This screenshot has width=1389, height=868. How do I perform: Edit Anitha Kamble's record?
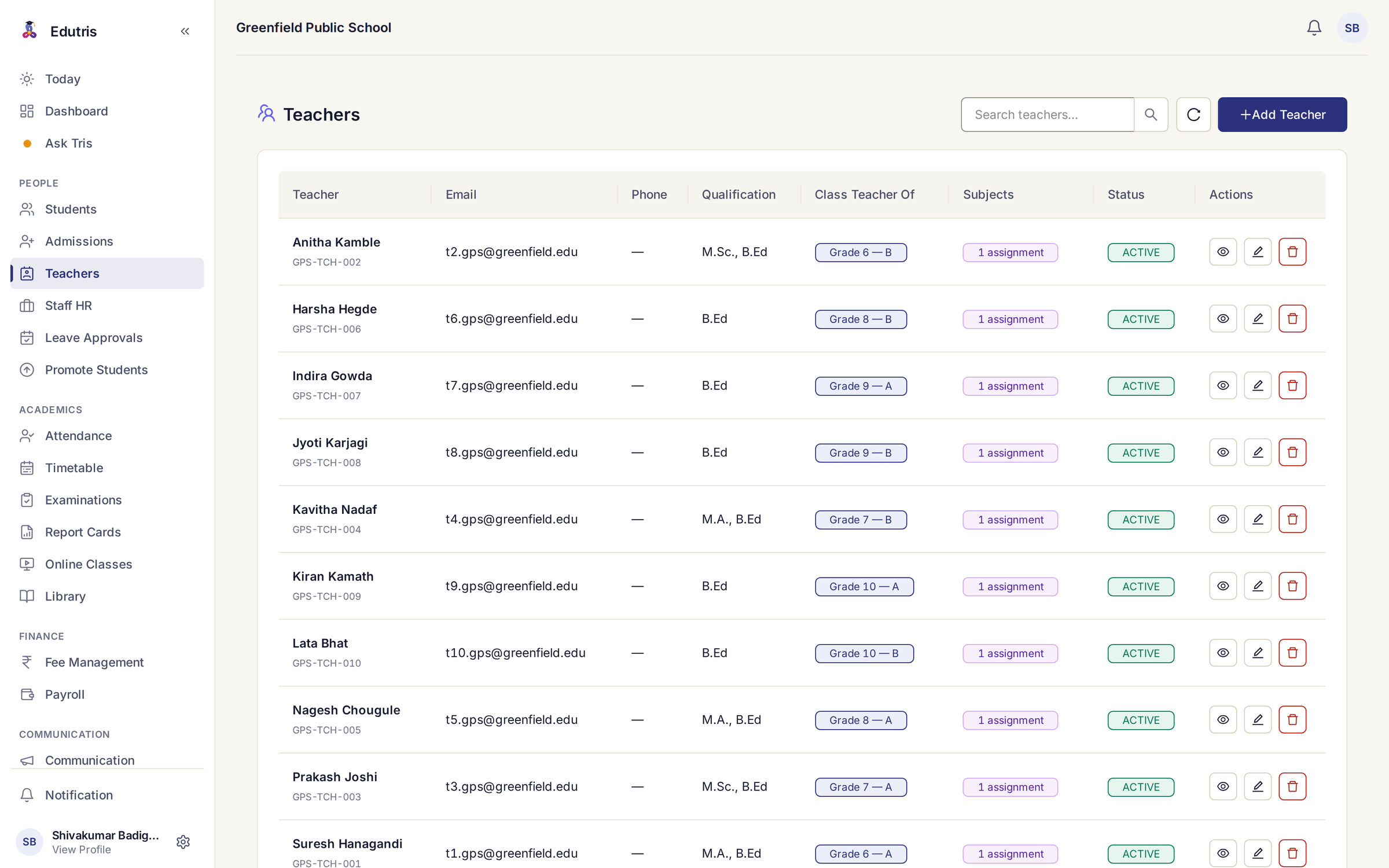pos(1257,252)
